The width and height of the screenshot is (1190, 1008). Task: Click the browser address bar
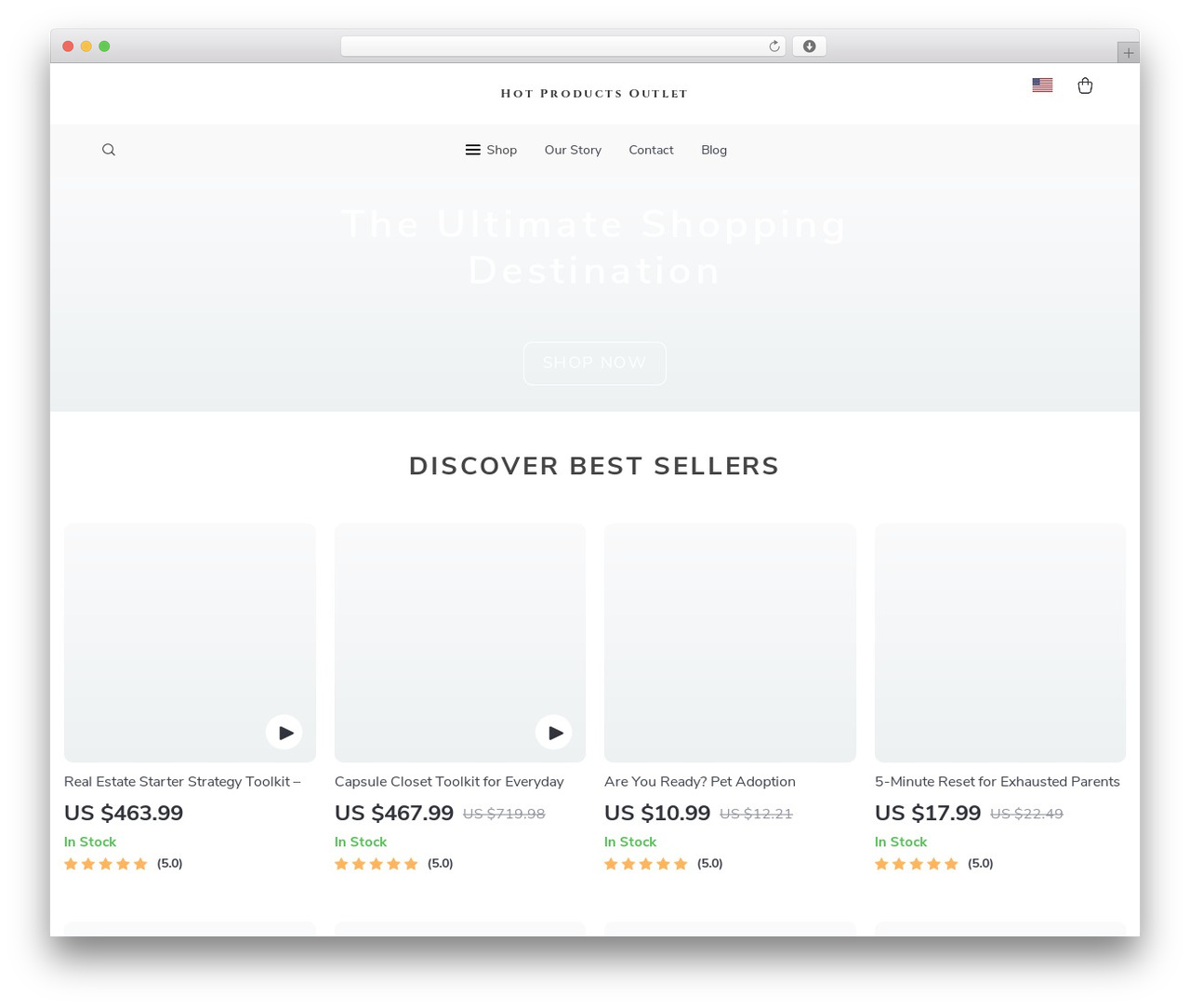click(x=563, y=46)
